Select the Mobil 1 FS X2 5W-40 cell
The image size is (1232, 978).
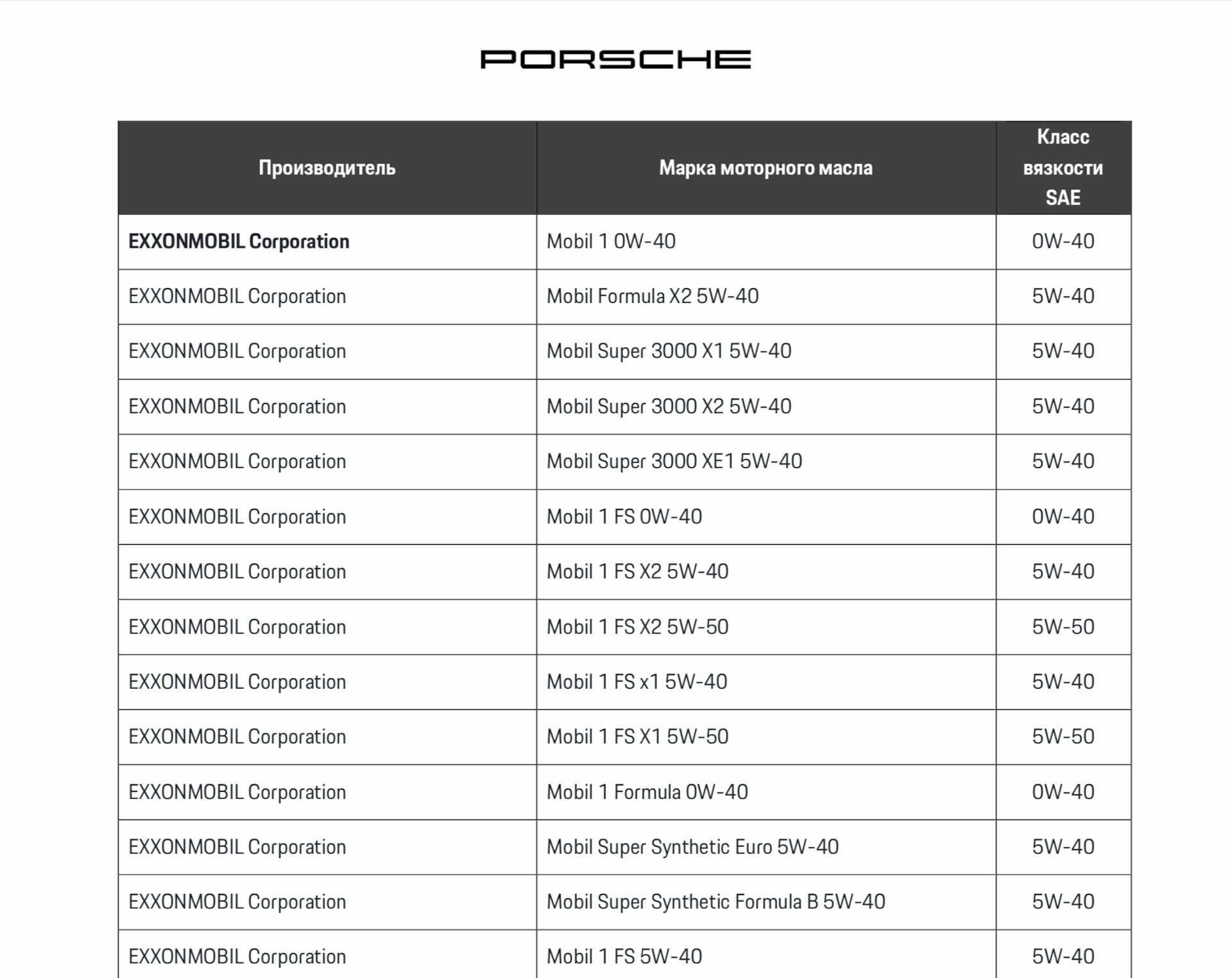pos(637,572)
